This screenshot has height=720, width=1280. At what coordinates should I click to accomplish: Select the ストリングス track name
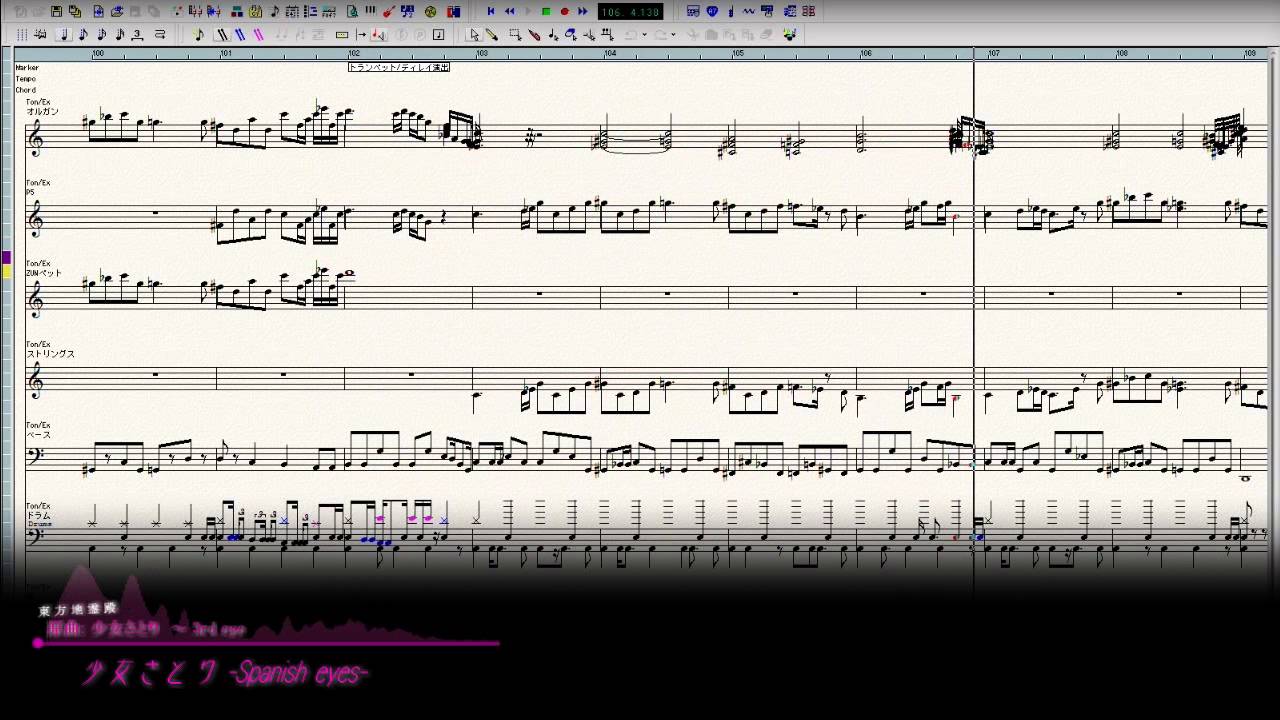(x=50, y=354)
